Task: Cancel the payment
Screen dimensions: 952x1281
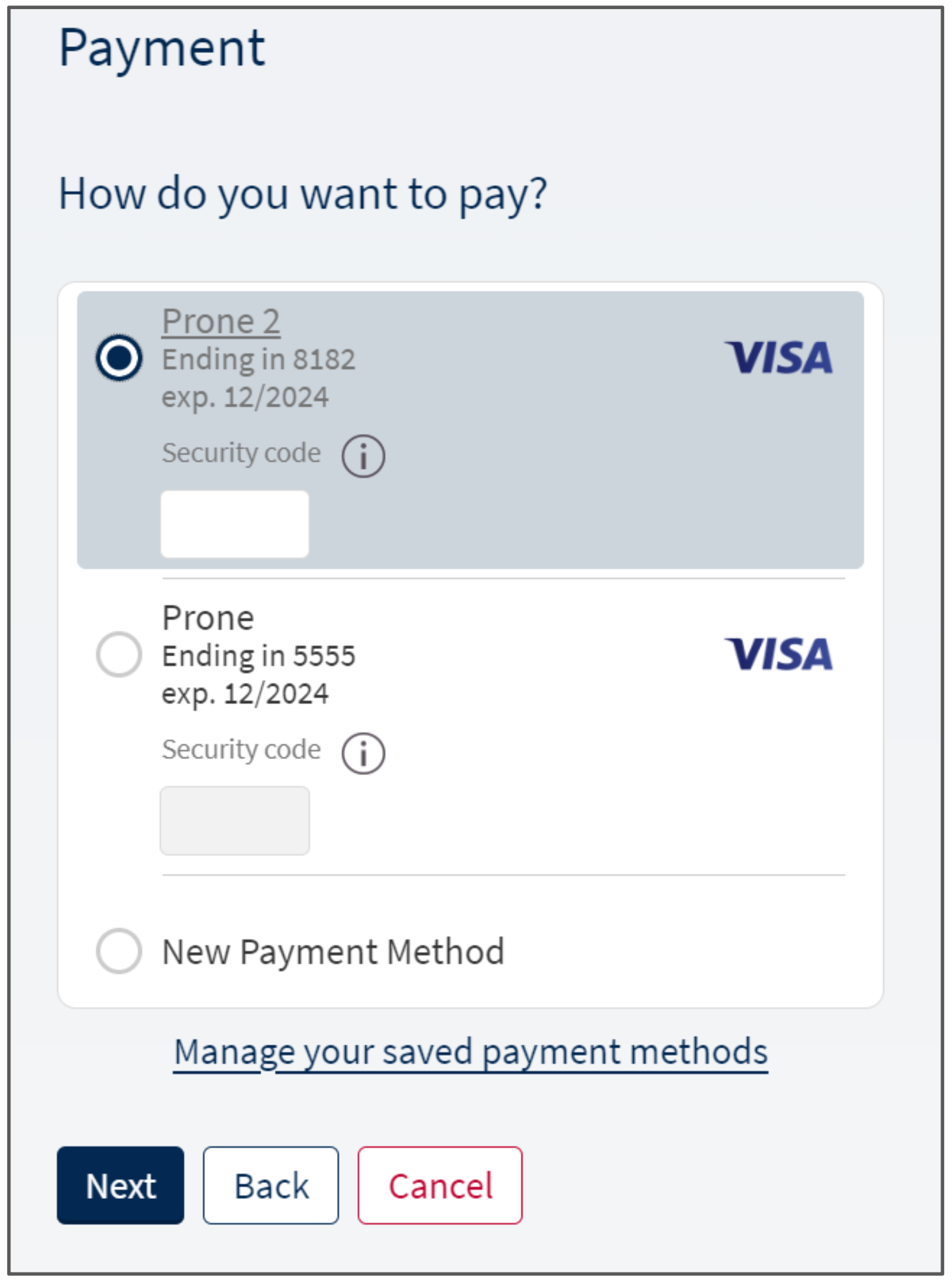Action: click(x=439, y=1185)
